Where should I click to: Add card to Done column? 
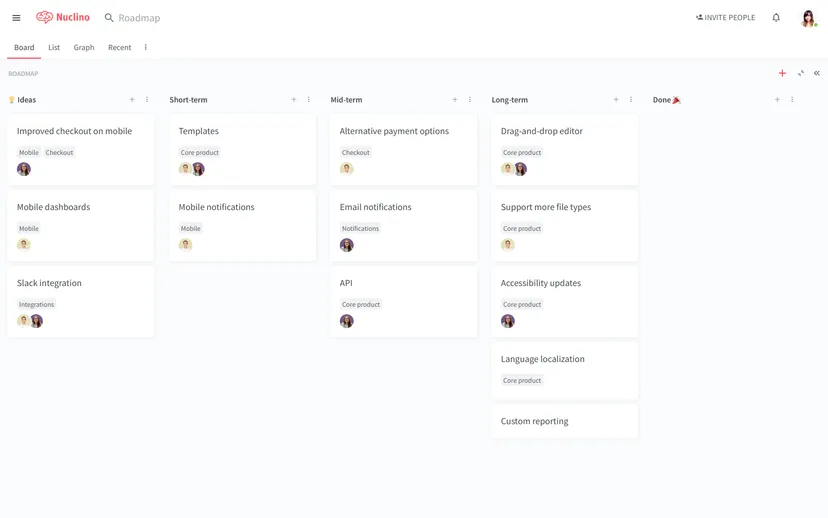777,99
